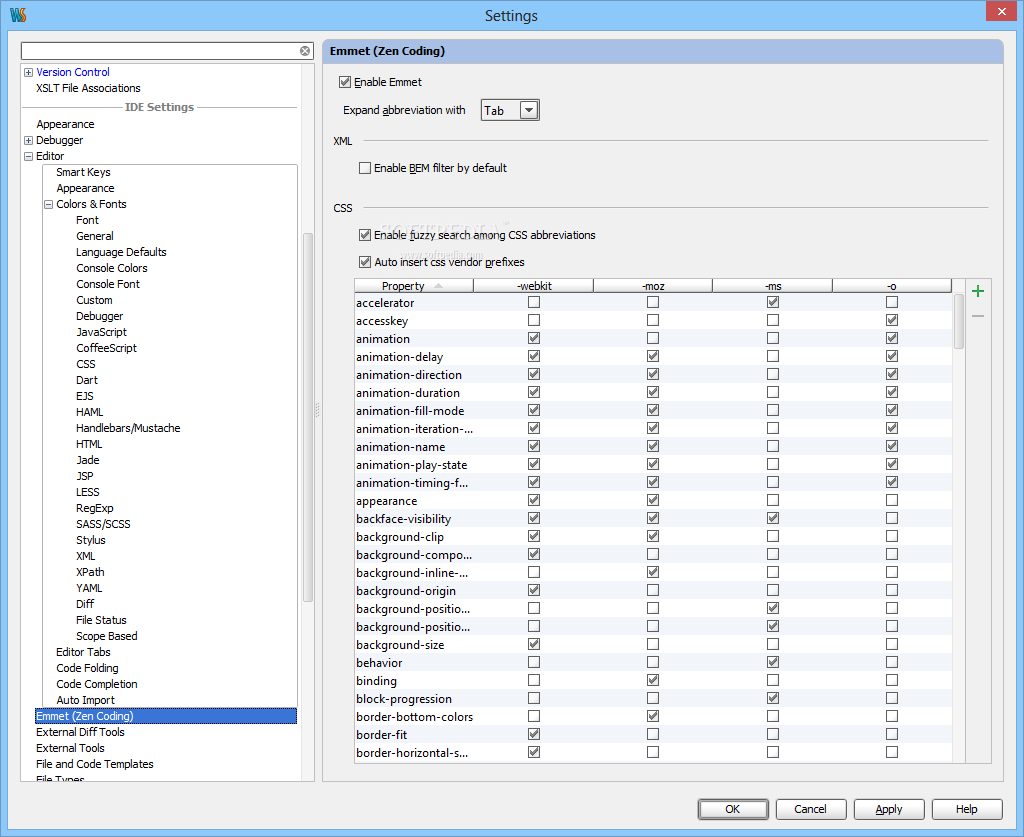Image resolution: width=1024 pixels, height=837 pixels.
Task: Select File Status item
Action: [101, 620]
